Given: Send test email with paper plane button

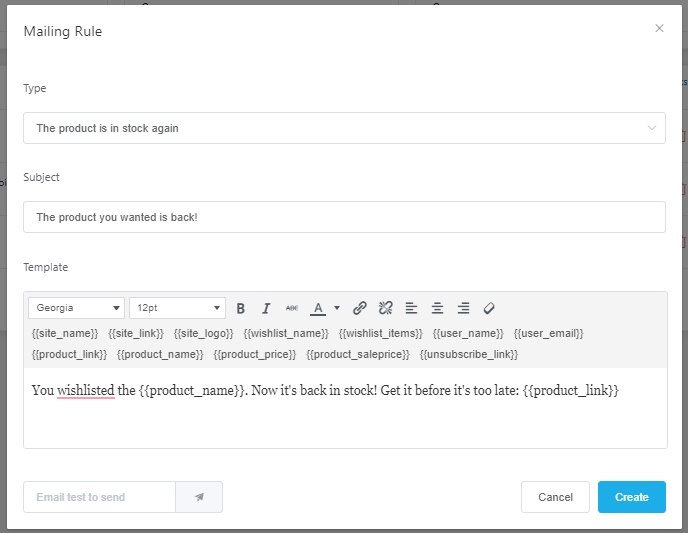Looking at the screenshot, I should (x=199, y=497).
